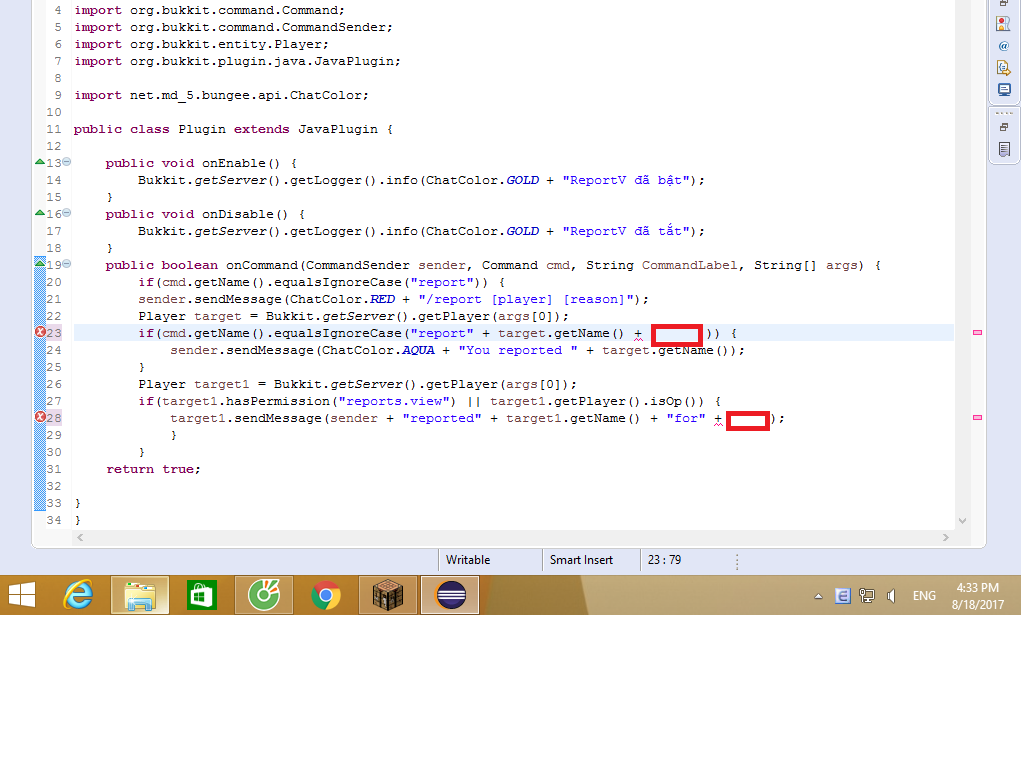Open the Windows Start button
Screen dimensions: 1024x768
click(x=22, y=596)
